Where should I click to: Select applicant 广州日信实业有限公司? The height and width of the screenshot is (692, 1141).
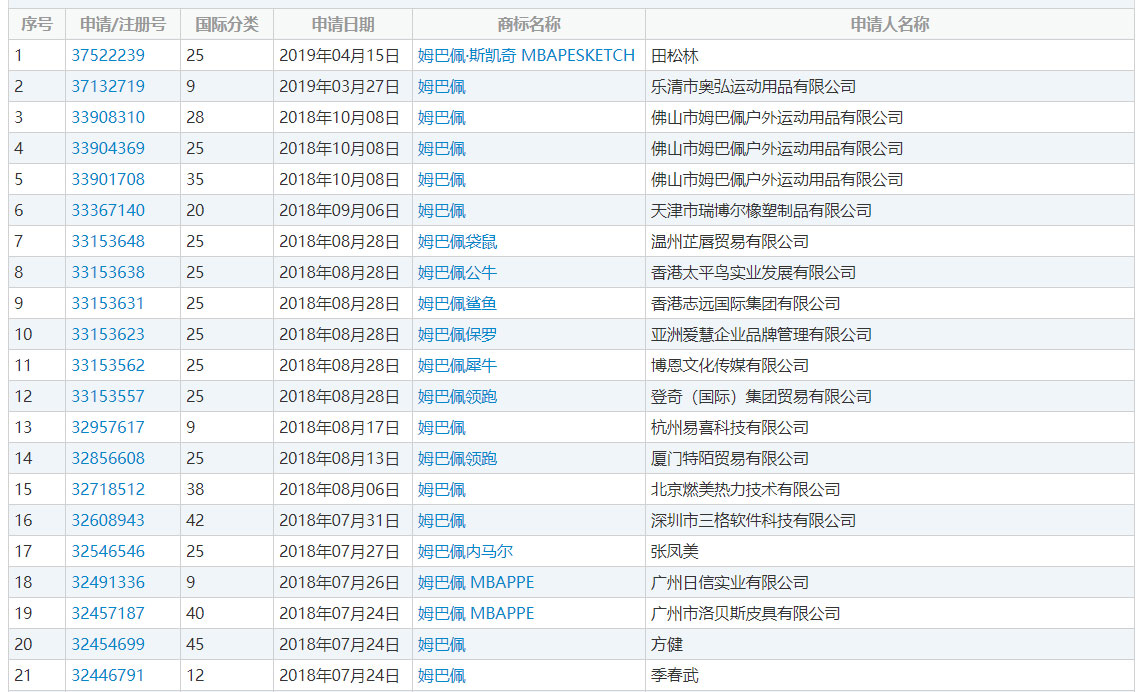click(730, 583)
